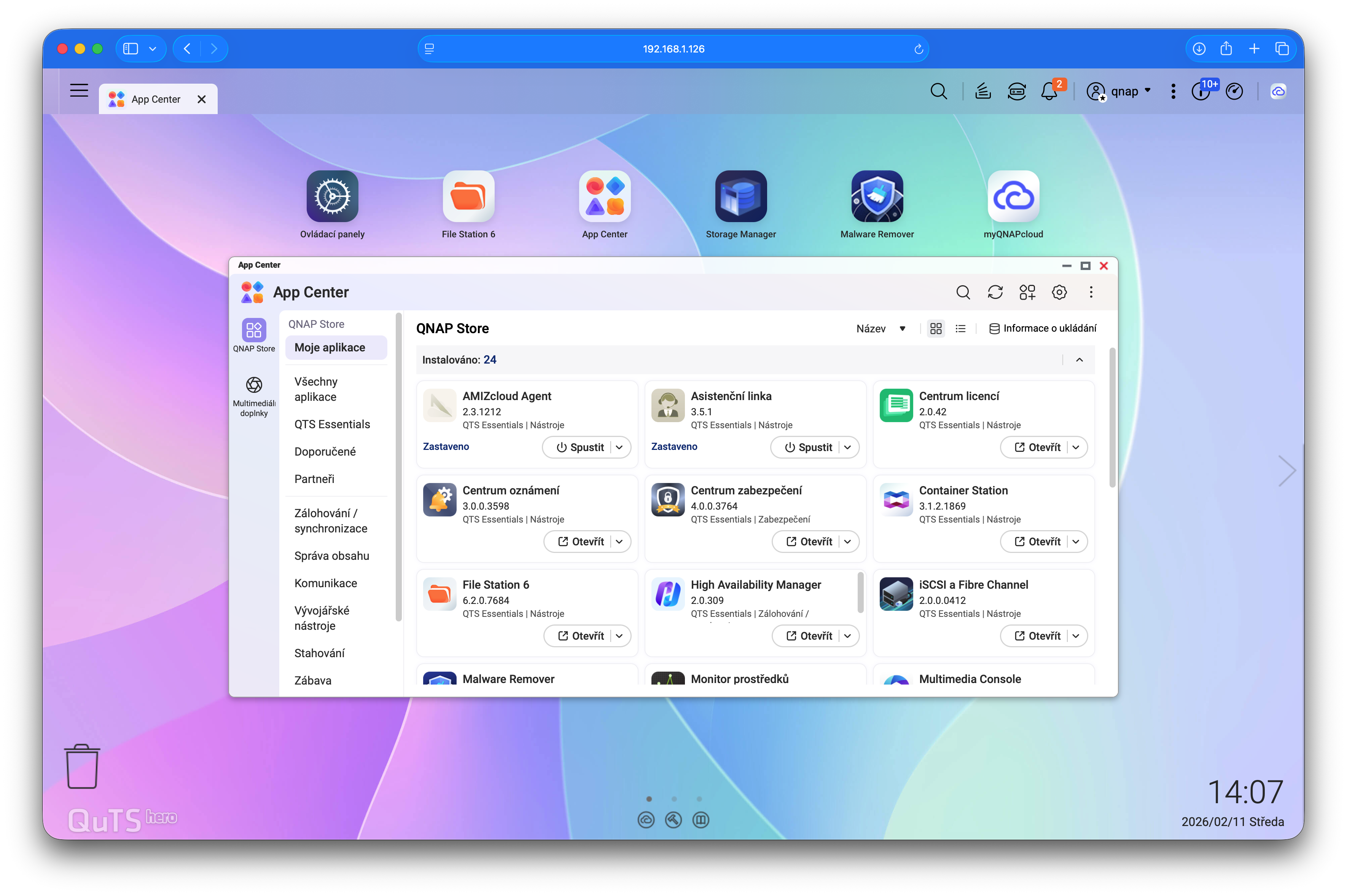Open notifications bell in top bar
The image size is (1347, 896).
tap(1049, 91)
